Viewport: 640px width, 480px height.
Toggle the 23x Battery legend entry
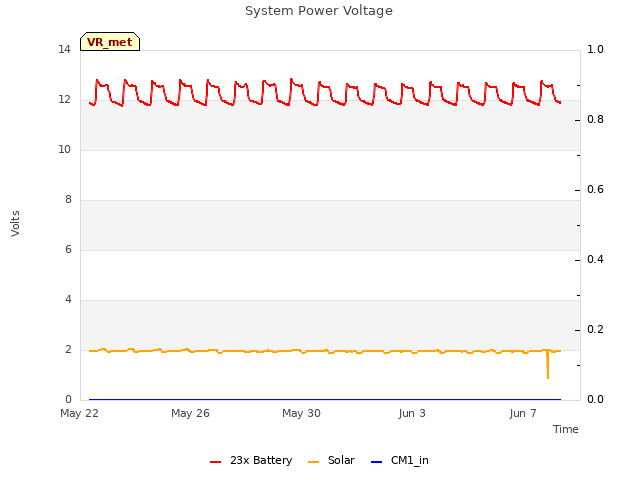[251, 460]
